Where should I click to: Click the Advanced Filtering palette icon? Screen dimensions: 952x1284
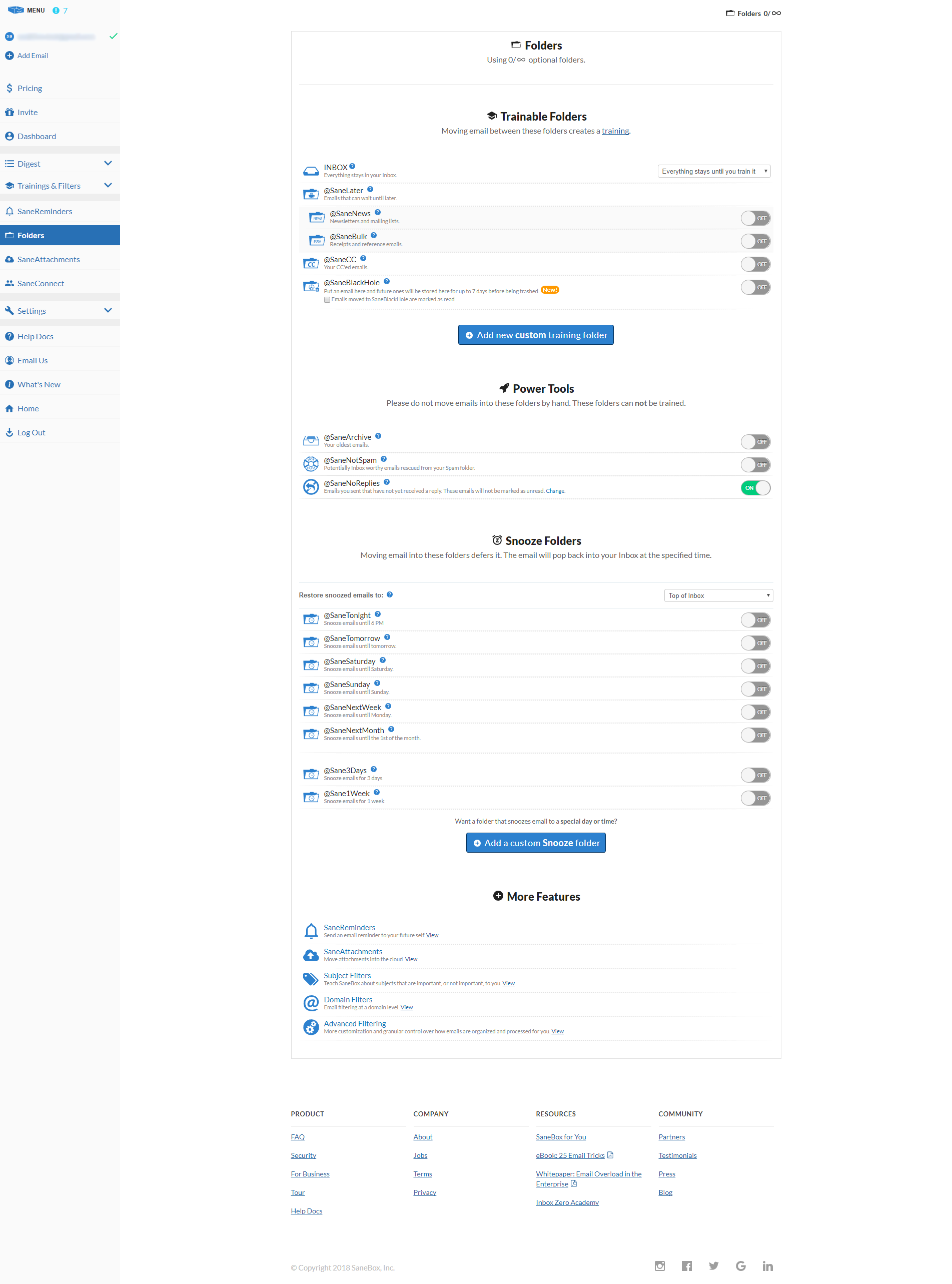pyautogui.click(x=311, y=1027)
